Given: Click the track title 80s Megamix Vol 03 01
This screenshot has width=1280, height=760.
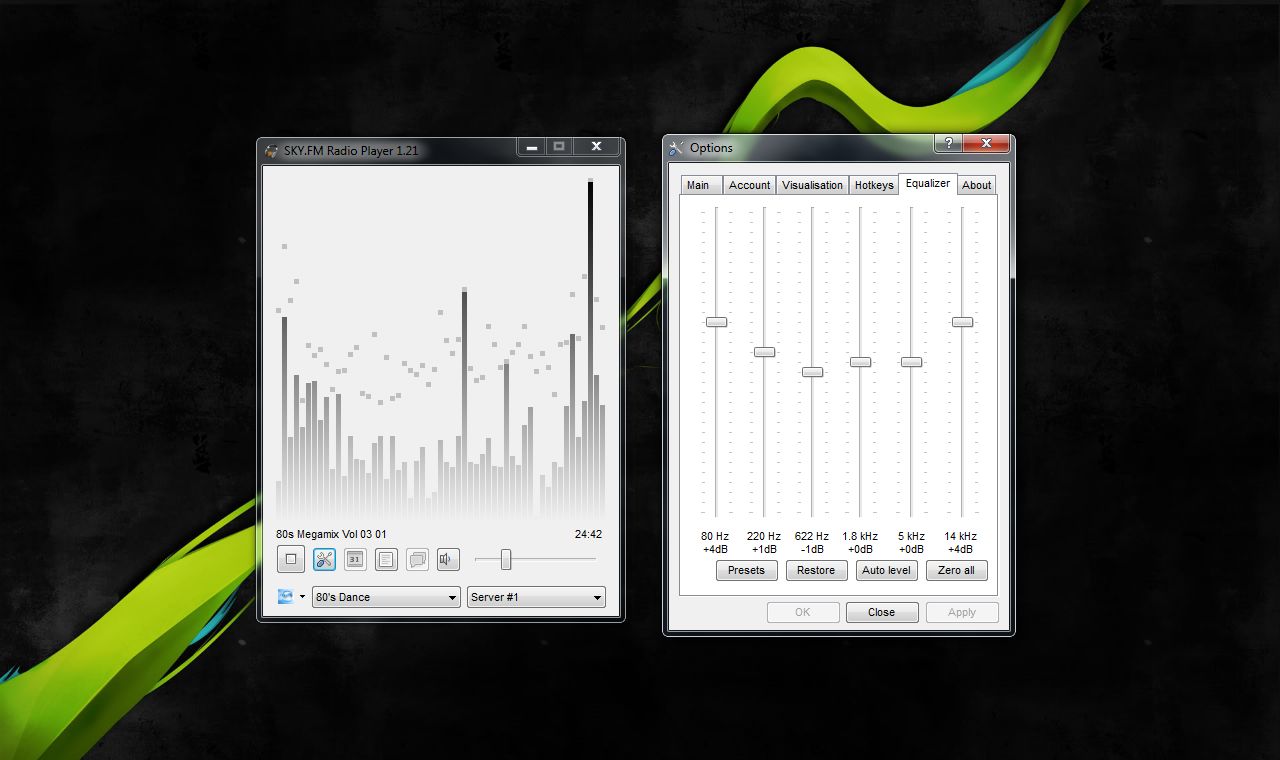Looking at the screenshot, I should (x=331, y=534).
